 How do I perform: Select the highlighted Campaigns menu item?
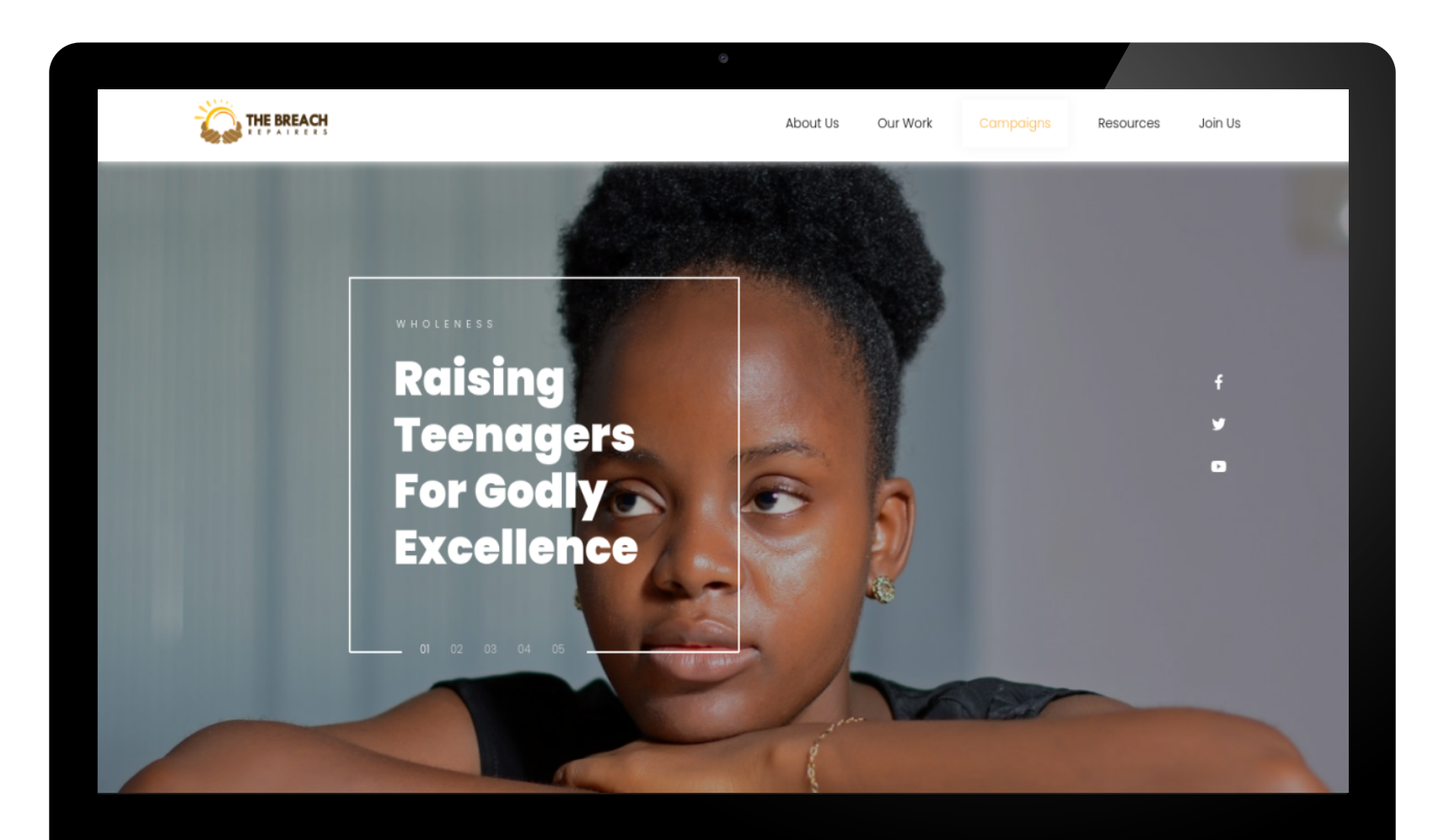(1015, 123)
